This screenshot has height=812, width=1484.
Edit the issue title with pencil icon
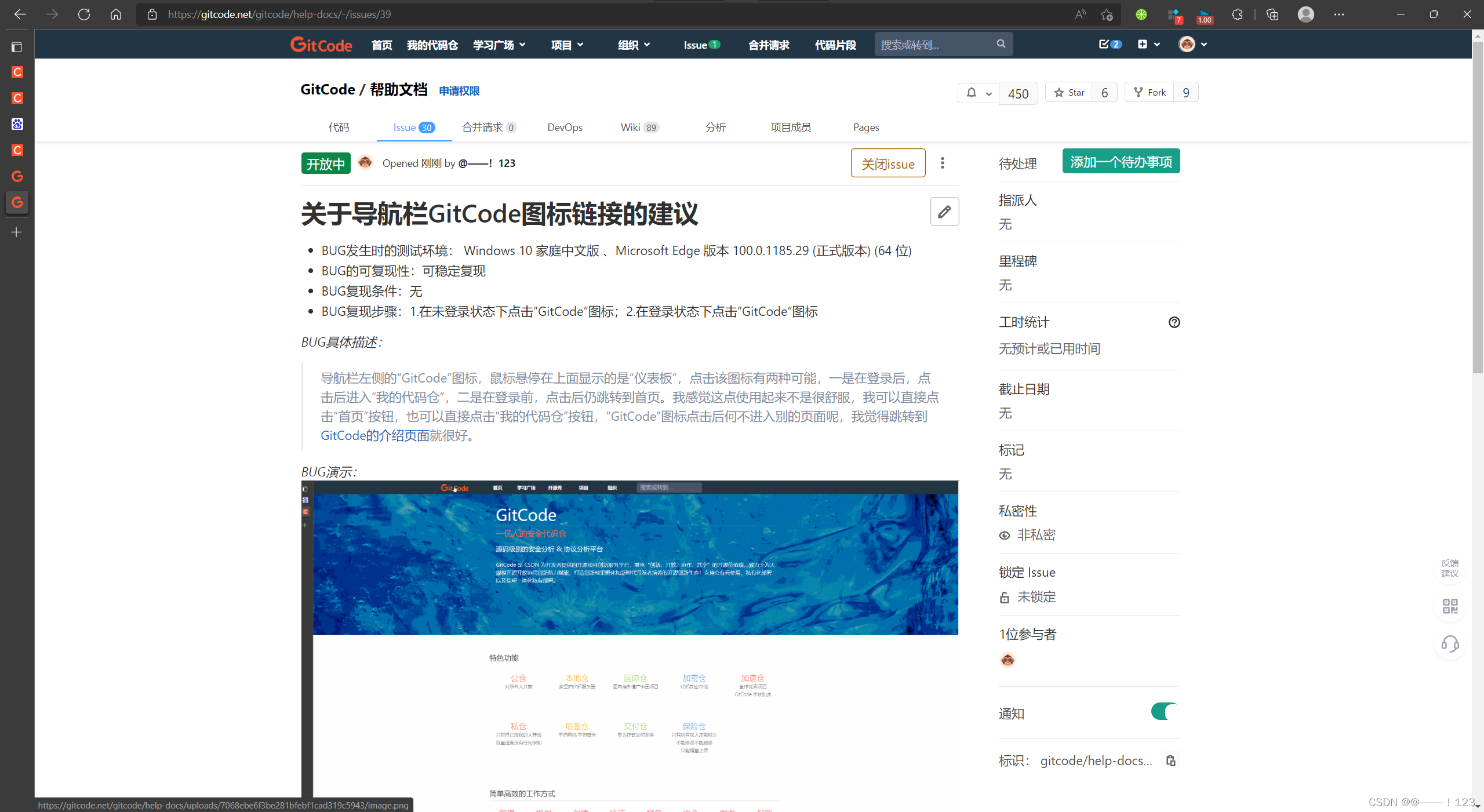tap(944, 212)
